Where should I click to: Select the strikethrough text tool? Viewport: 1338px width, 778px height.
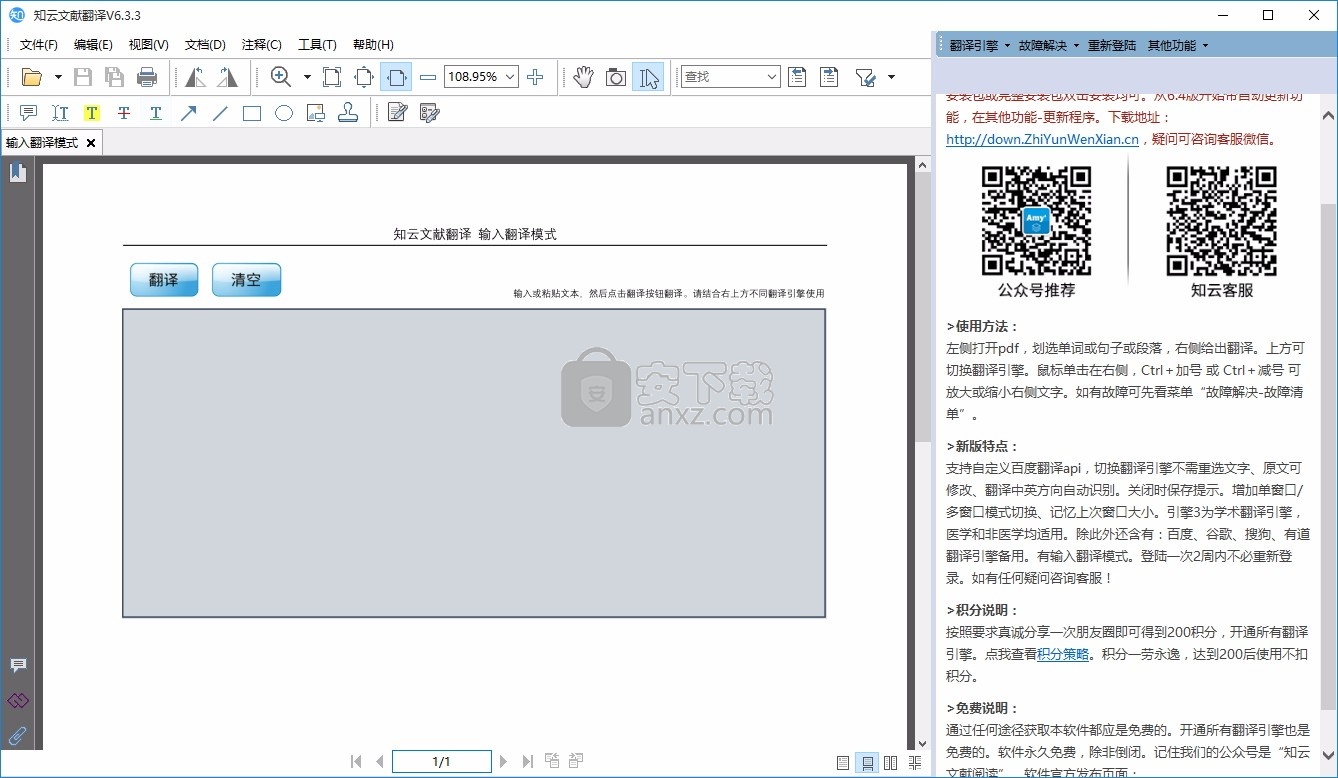pyautogui.click(x=124, y=113)
